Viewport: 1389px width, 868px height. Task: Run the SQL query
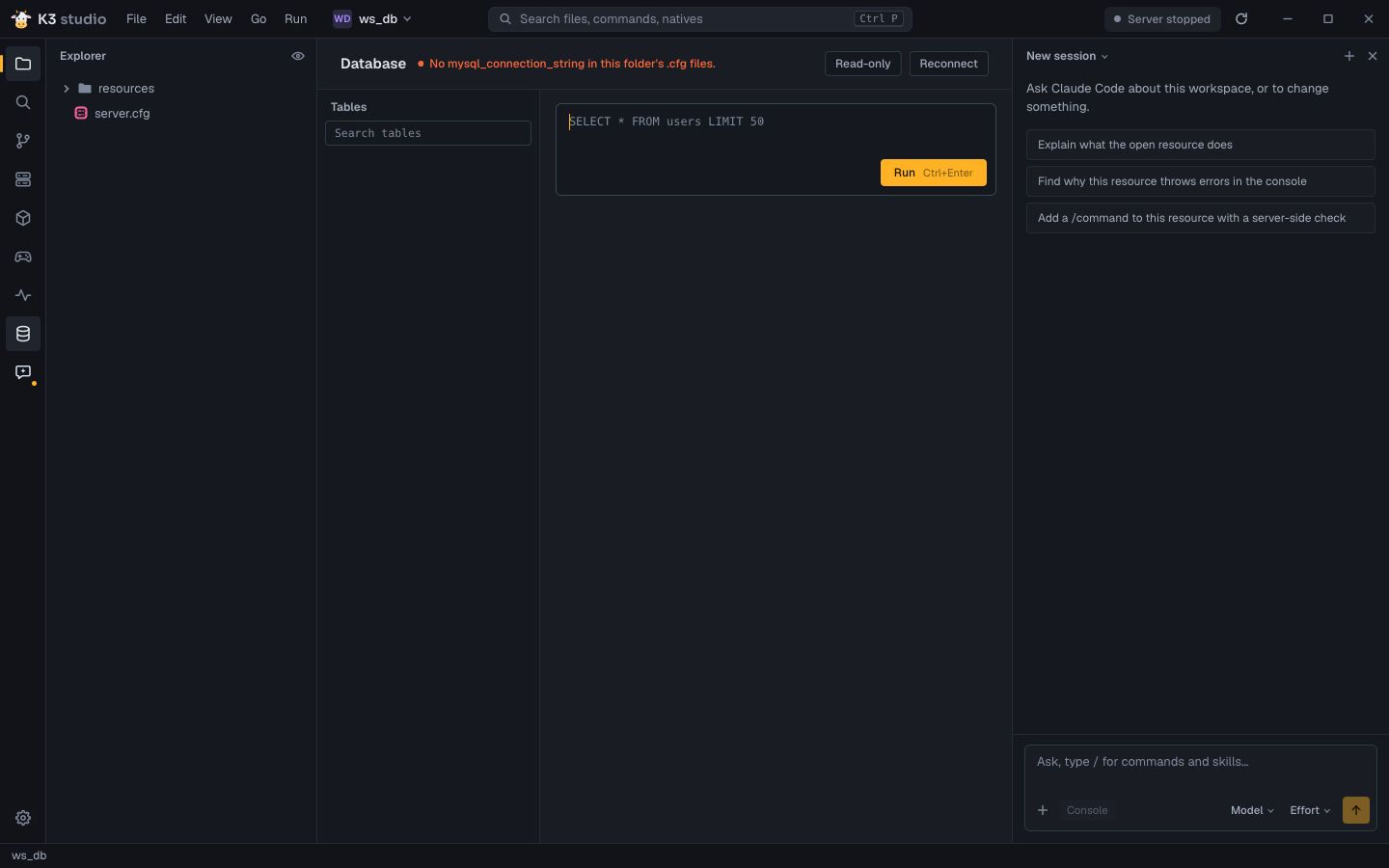[934, 173]
